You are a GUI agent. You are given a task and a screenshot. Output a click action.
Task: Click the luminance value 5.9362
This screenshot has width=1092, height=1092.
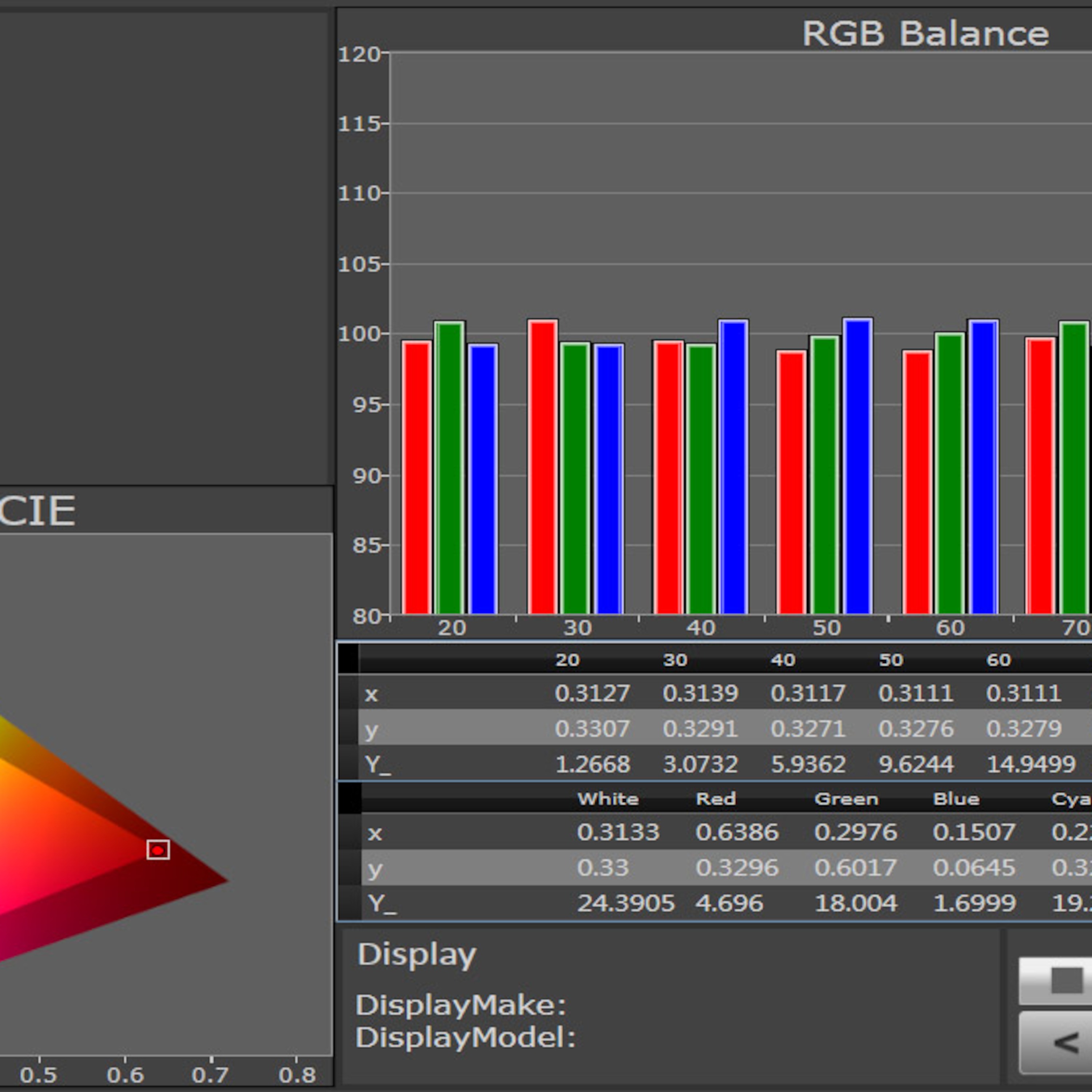click(x=808, y=764)
